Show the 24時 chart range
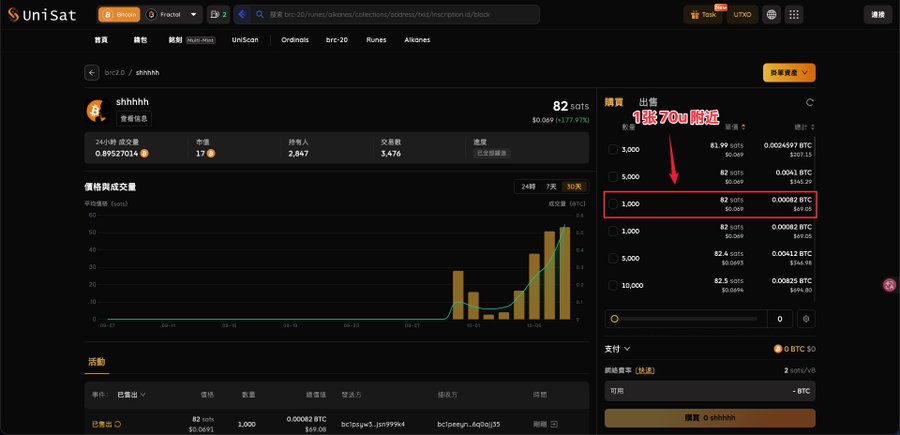The image size is (900, 435). (x=527, y=187)
